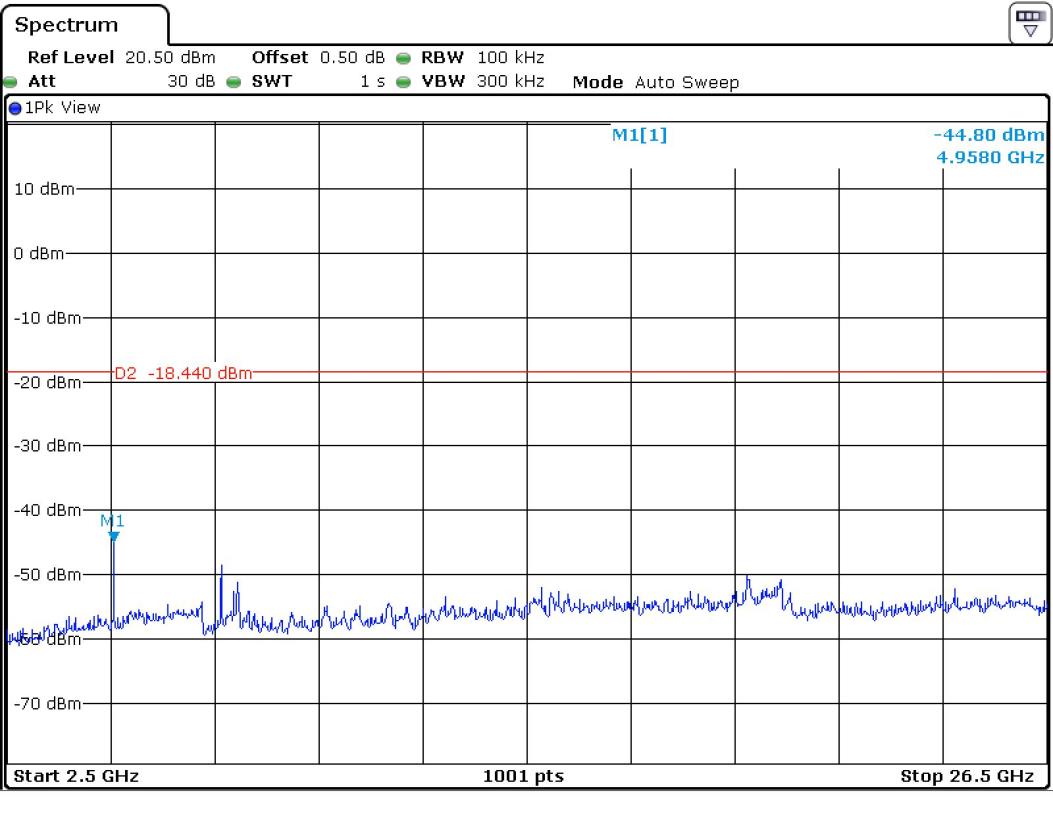
Task: Click the blue trace indicator dot beside 1Pk View
Action: point(15,108)
